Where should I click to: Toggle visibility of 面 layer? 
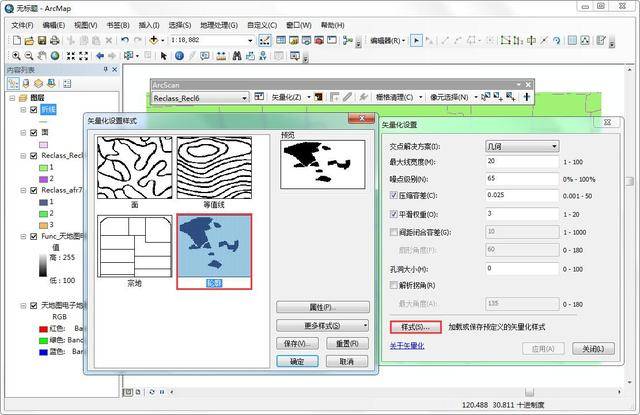point(34,132)
